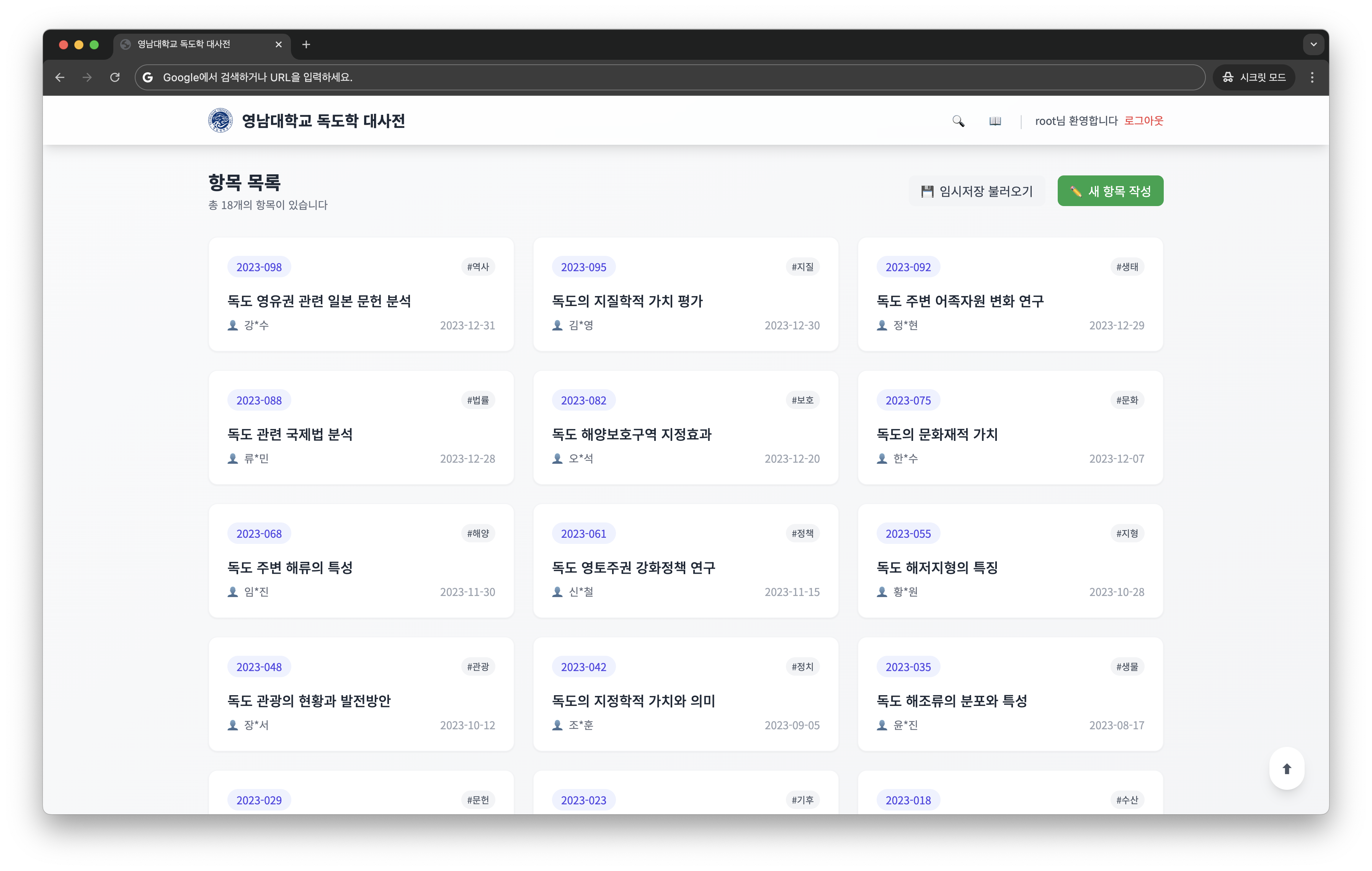This screenshot has height=871, width=1372.
Task: Go back with browser back arrow
Action: 60,77
